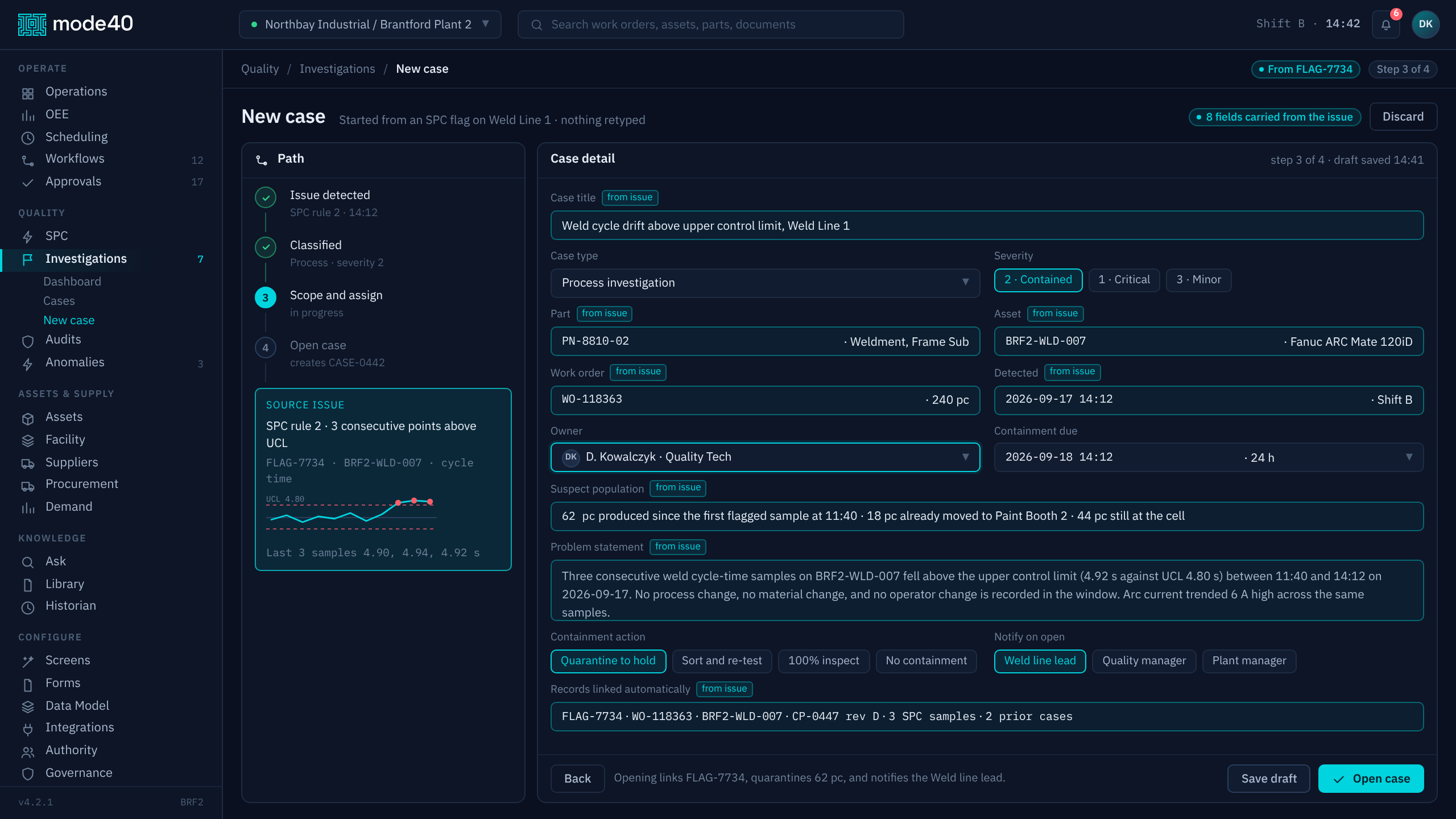Open Ask via its magnifier icon
This screenshot has width=1456, height=819.
click(28, 562)
